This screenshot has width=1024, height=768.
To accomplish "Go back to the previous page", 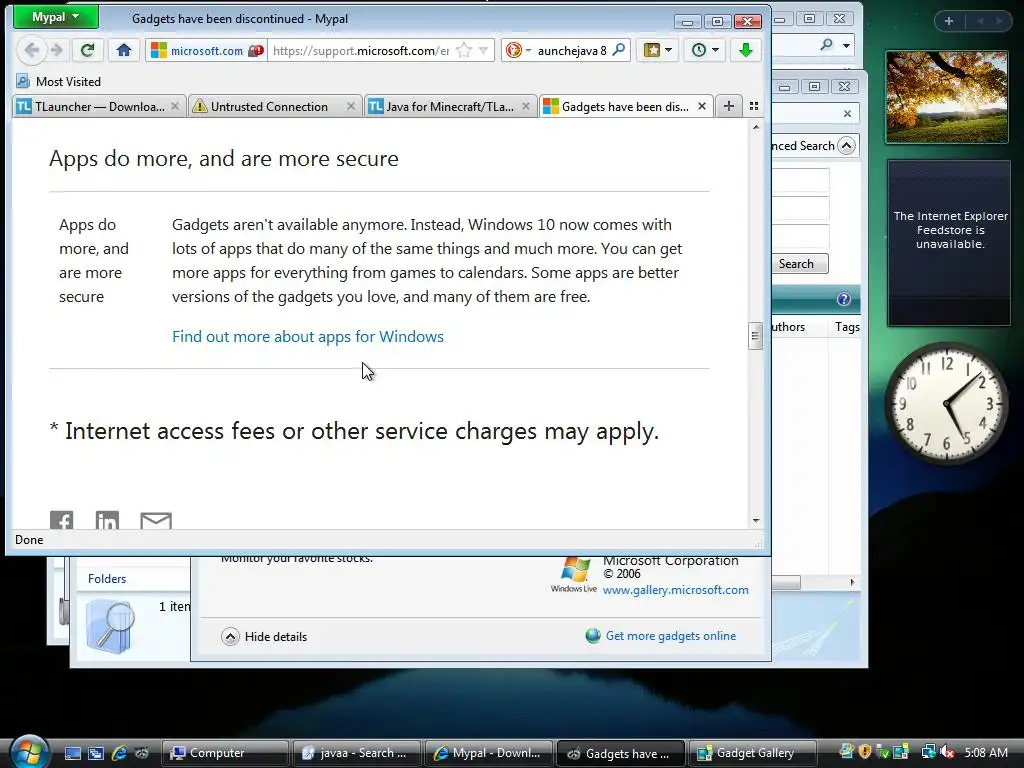I will coord(31,50).
